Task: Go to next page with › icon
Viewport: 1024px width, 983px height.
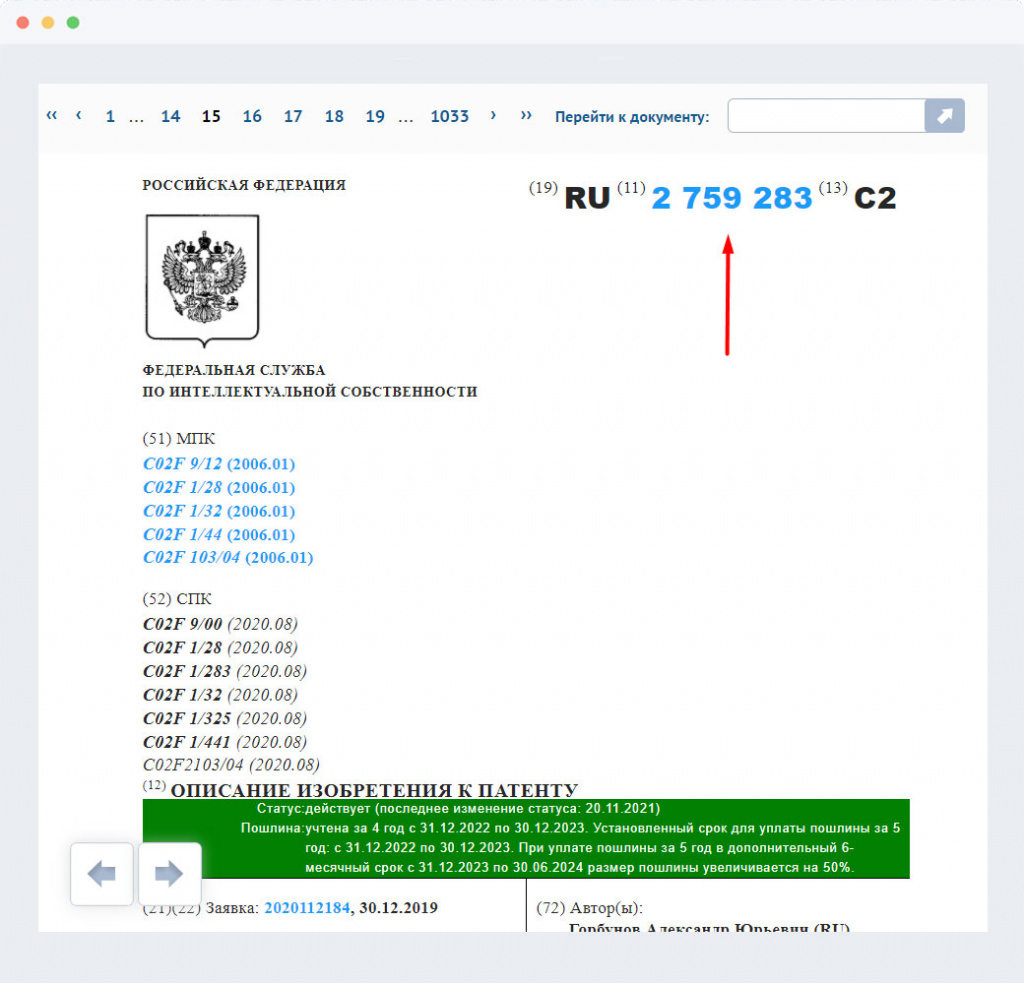Action: [493, 116]
